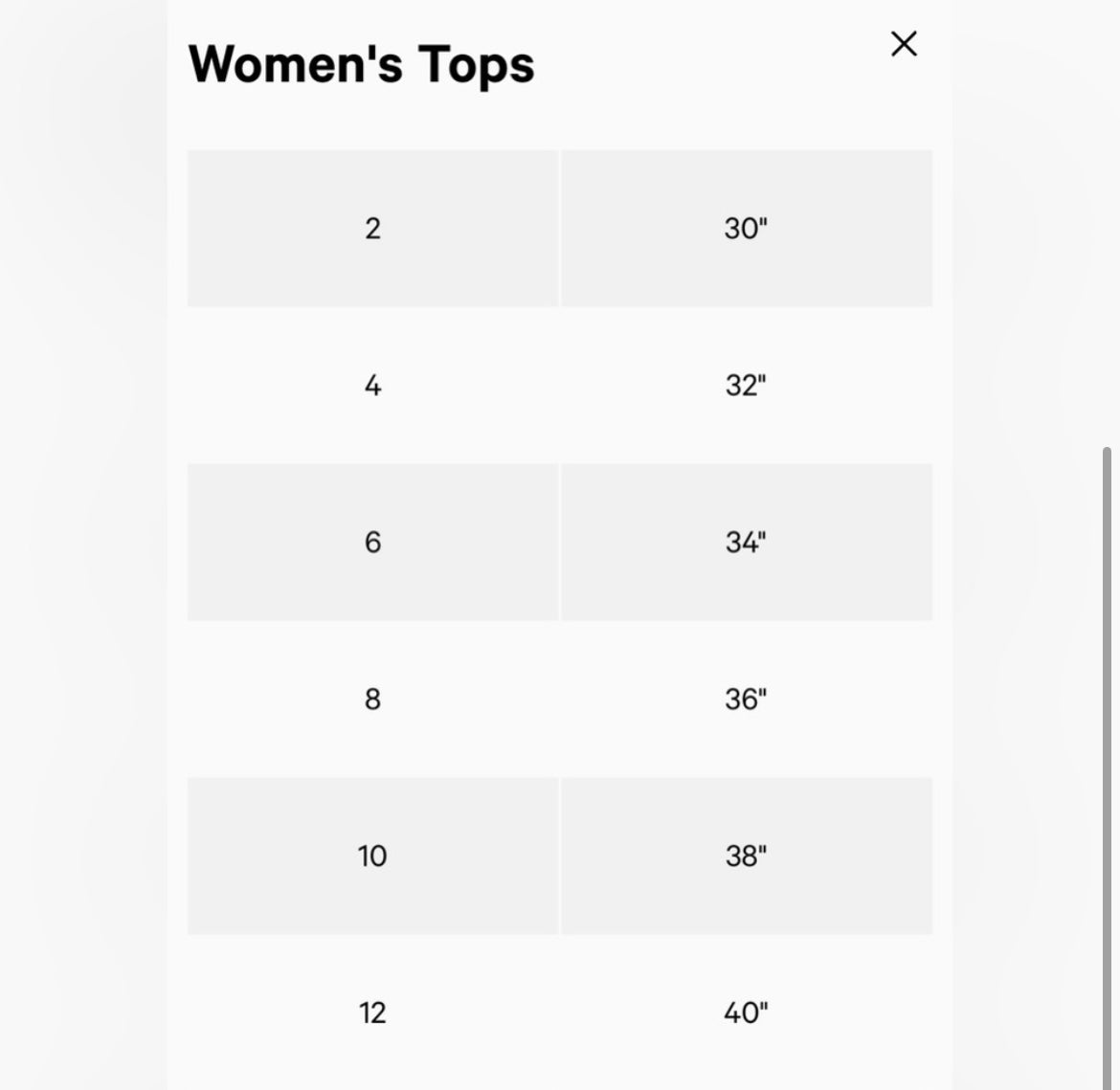Image resolution: width=1120 pixels, height=1090 pixels.
Task: Click the size 8 cell
Action: (372, 700)
